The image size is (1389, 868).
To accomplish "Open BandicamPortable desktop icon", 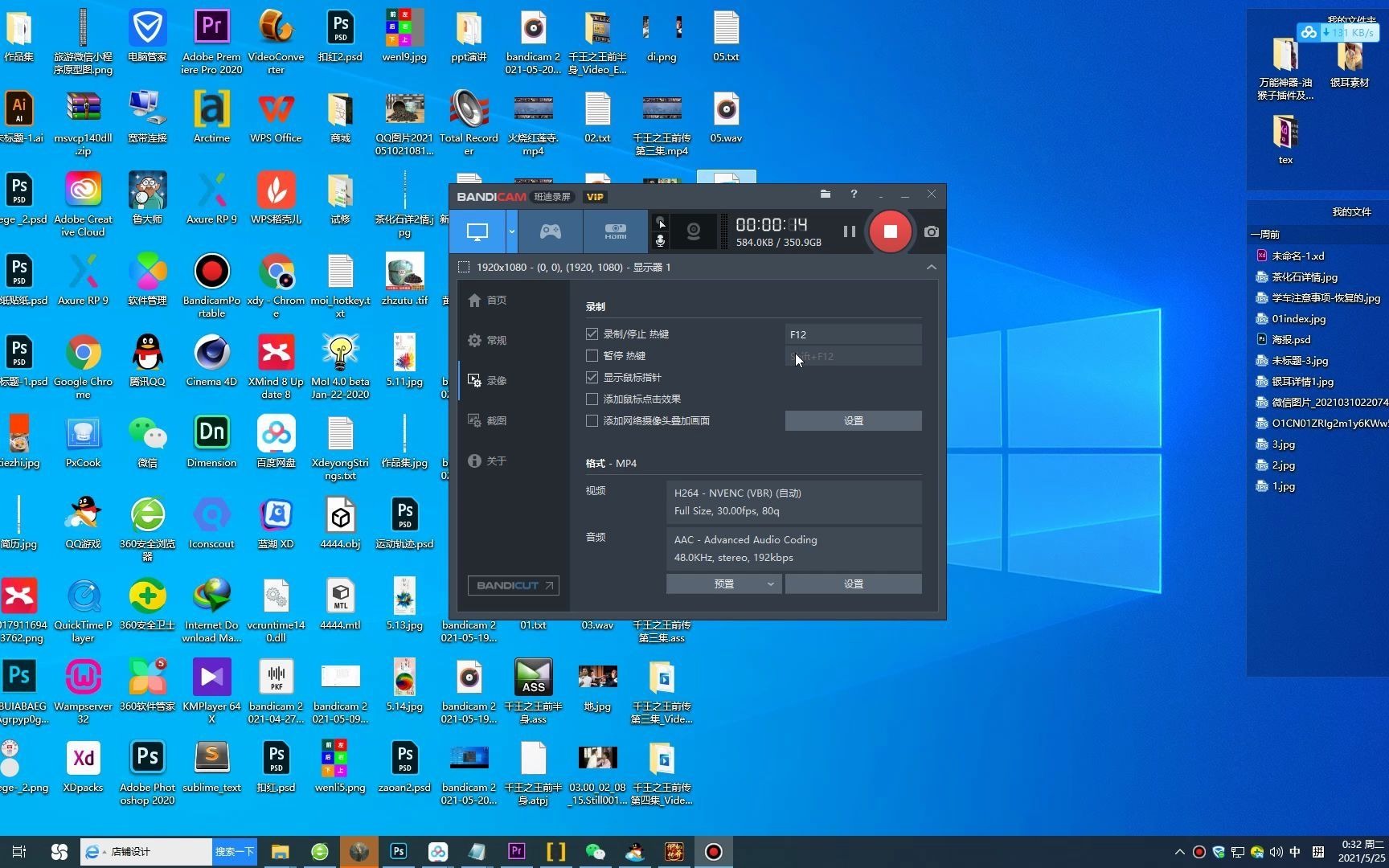I will pyautogui.click(x=211, y=286).
